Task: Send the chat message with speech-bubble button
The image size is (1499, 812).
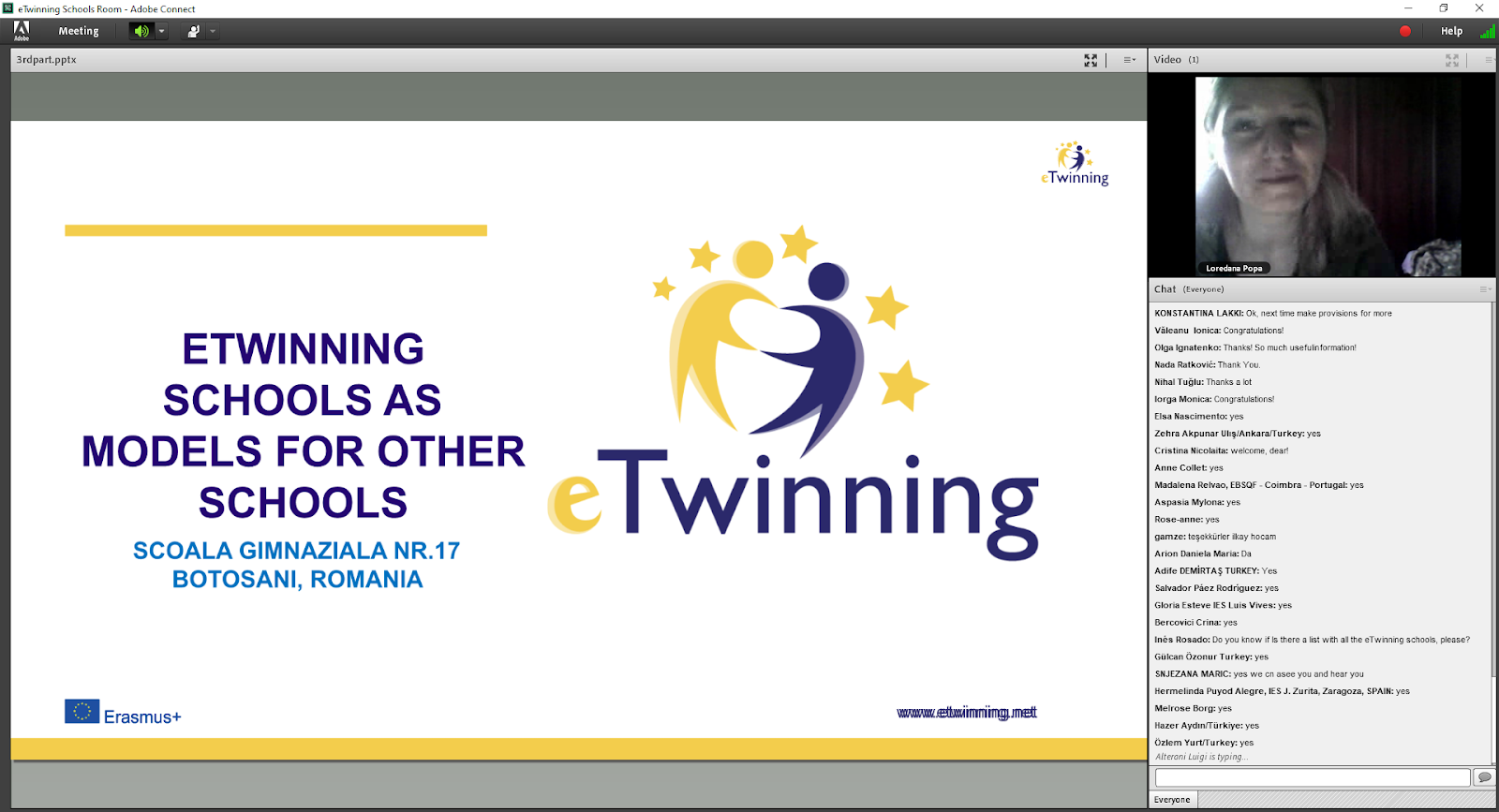Action: [x=1484, y=777]
